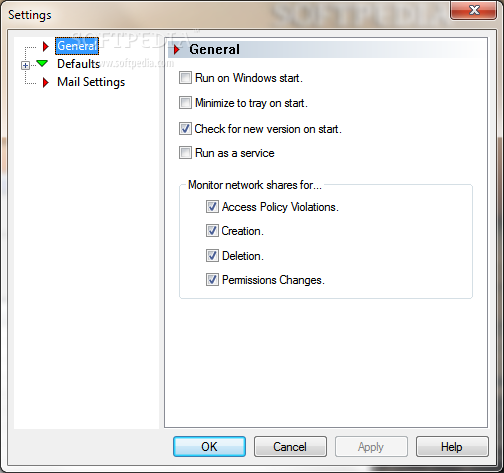Click the green triangle icon beside Defaults
Screen dimensions: 504x473
[x=42, y=63]
